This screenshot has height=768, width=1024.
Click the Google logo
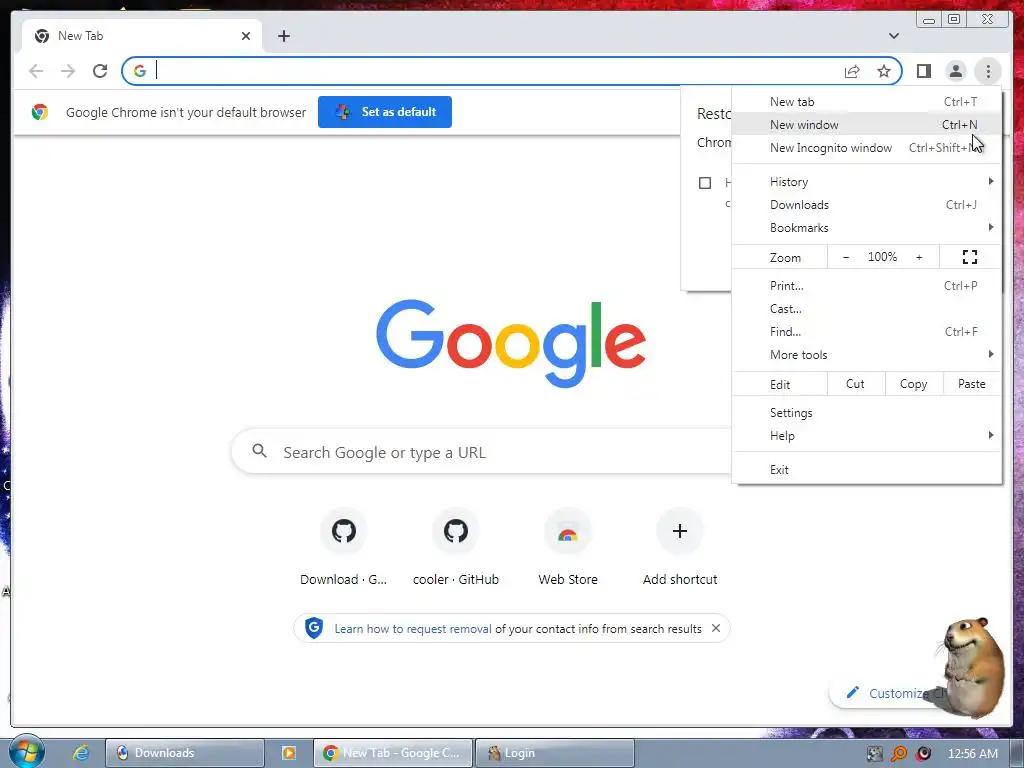[511, 343]
